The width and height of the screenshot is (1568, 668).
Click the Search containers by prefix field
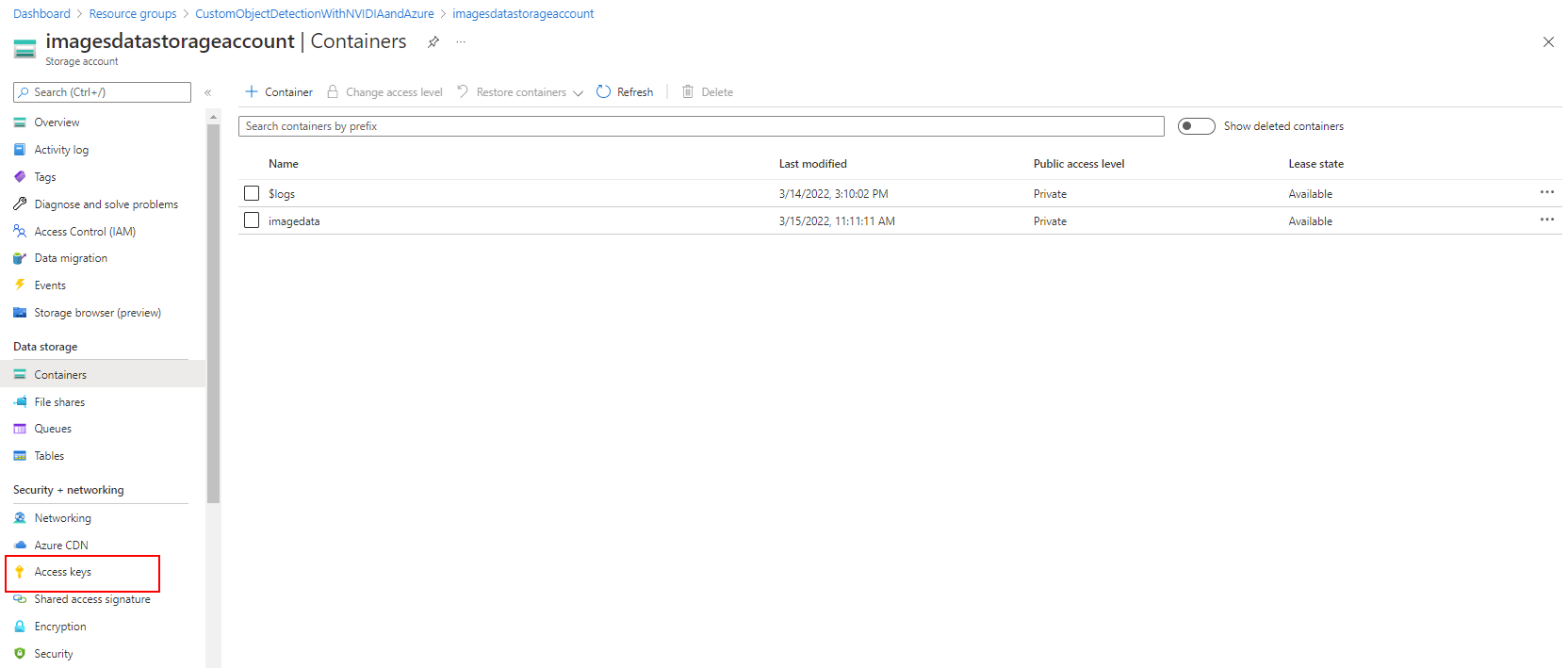(701, 126)
